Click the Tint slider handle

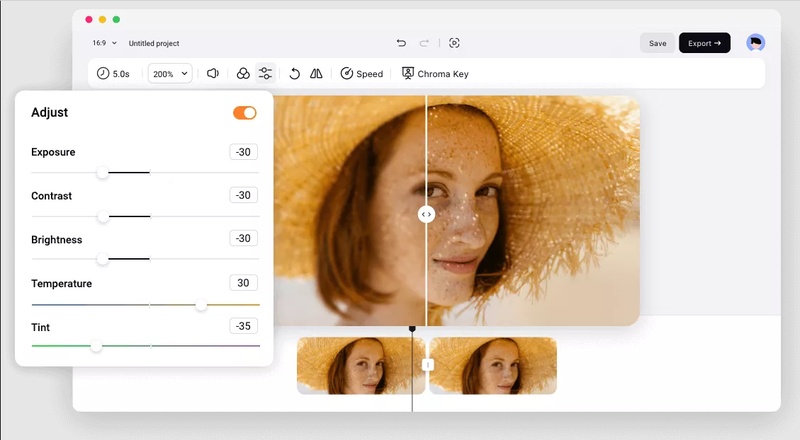click(x=96, y=346)
